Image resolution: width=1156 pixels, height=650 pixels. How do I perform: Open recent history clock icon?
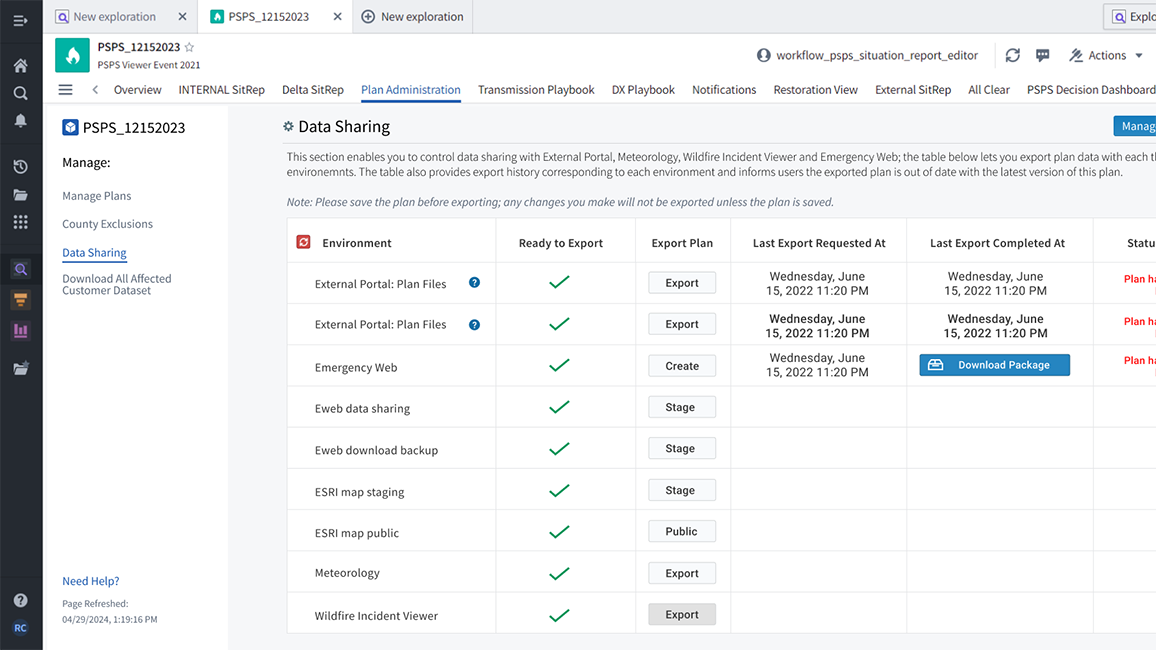pos(20,167)
